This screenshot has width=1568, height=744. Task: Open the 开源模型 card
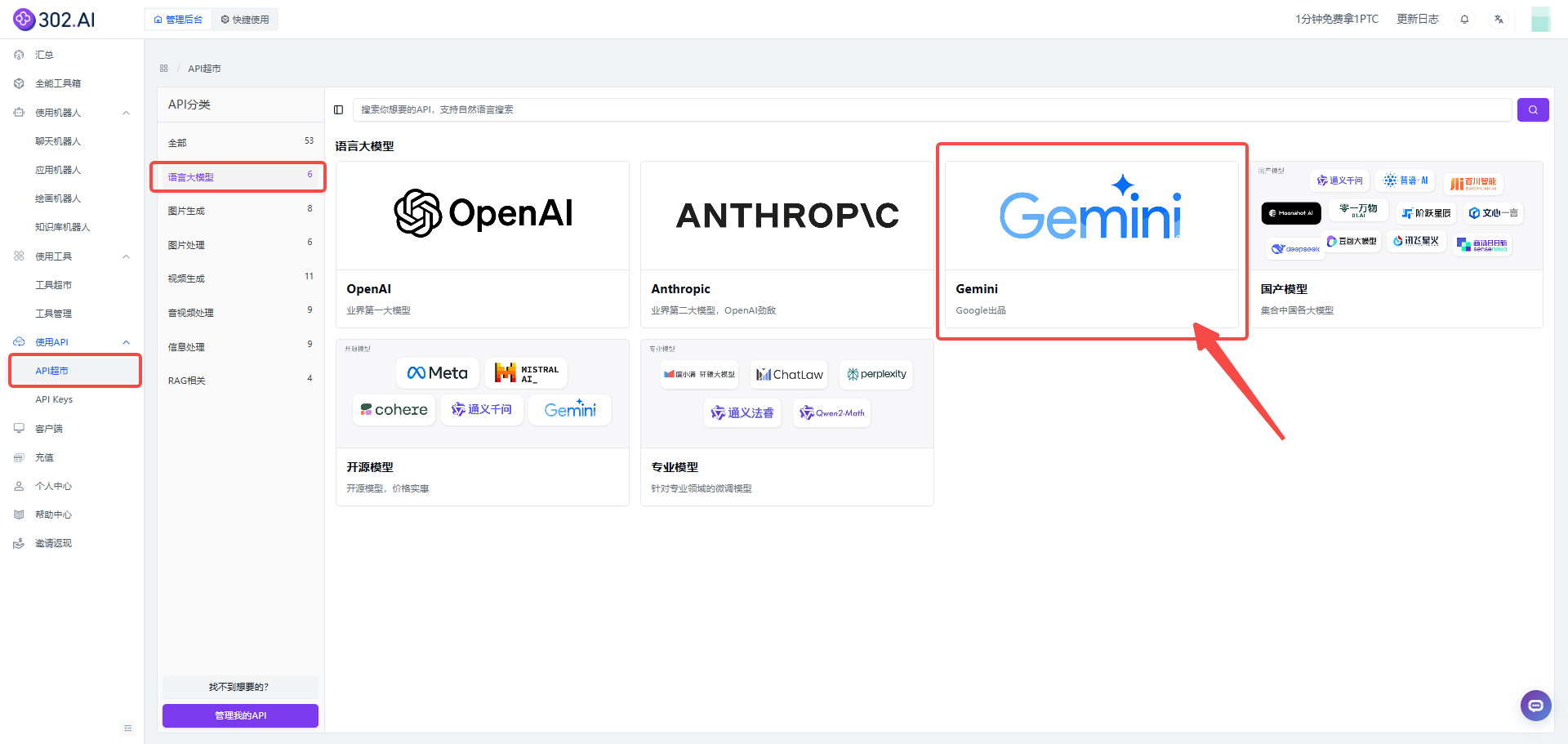click(483, 422)
